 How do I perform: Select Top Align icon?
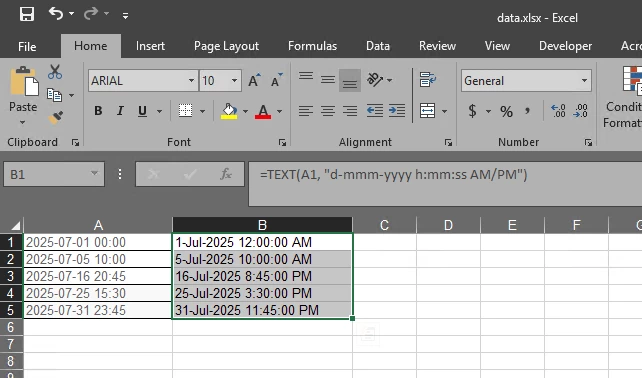(x=306, y=77)
